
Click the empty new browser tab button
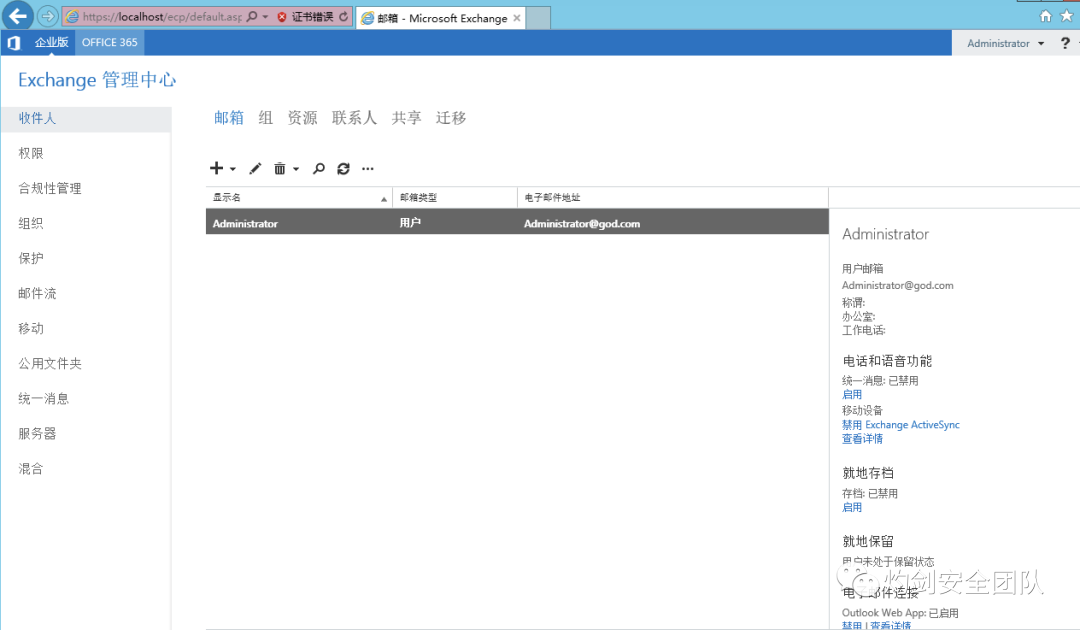click(x=539, y=18)
